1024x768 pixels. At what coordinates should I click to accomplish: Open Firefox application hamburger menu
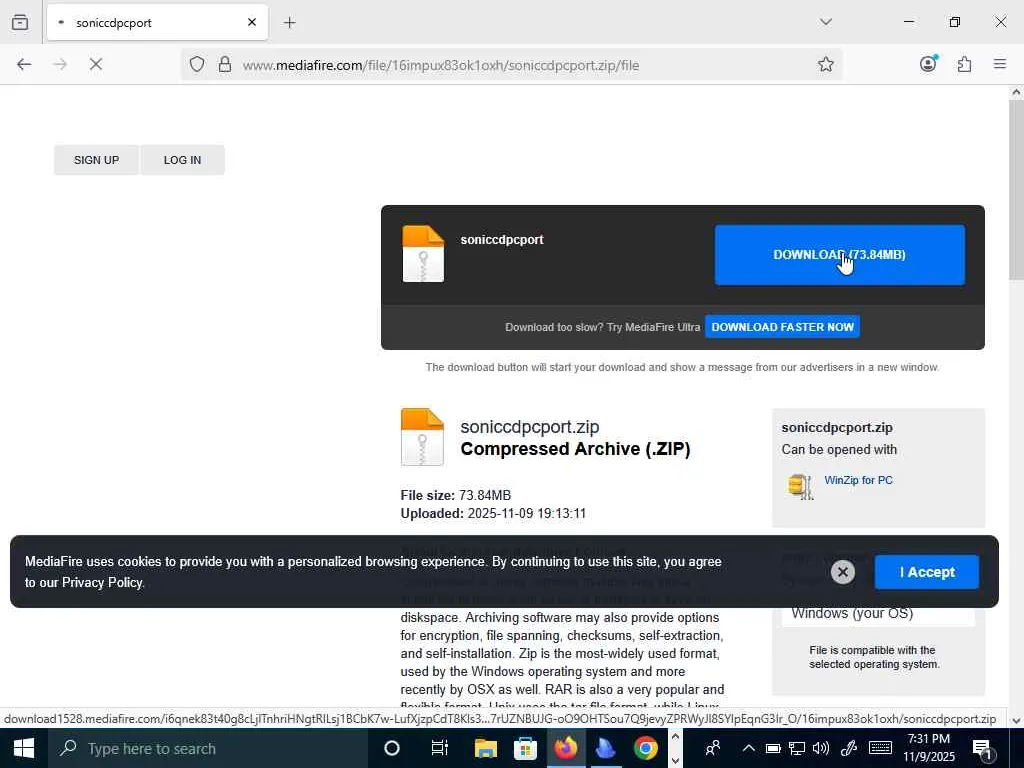[x=1000, y=64]
